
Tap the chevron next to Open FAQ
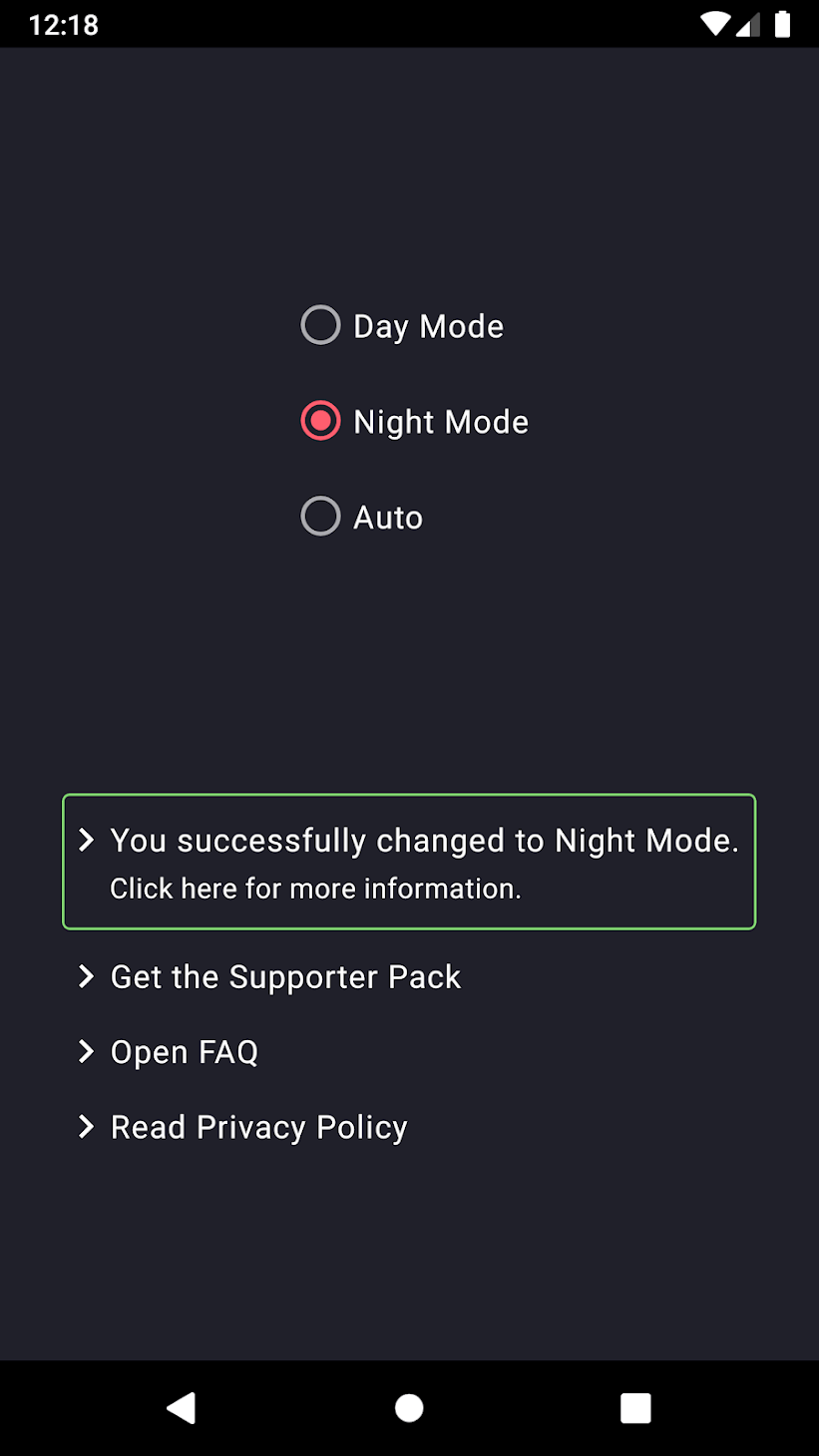click(x=85, y=1051)
